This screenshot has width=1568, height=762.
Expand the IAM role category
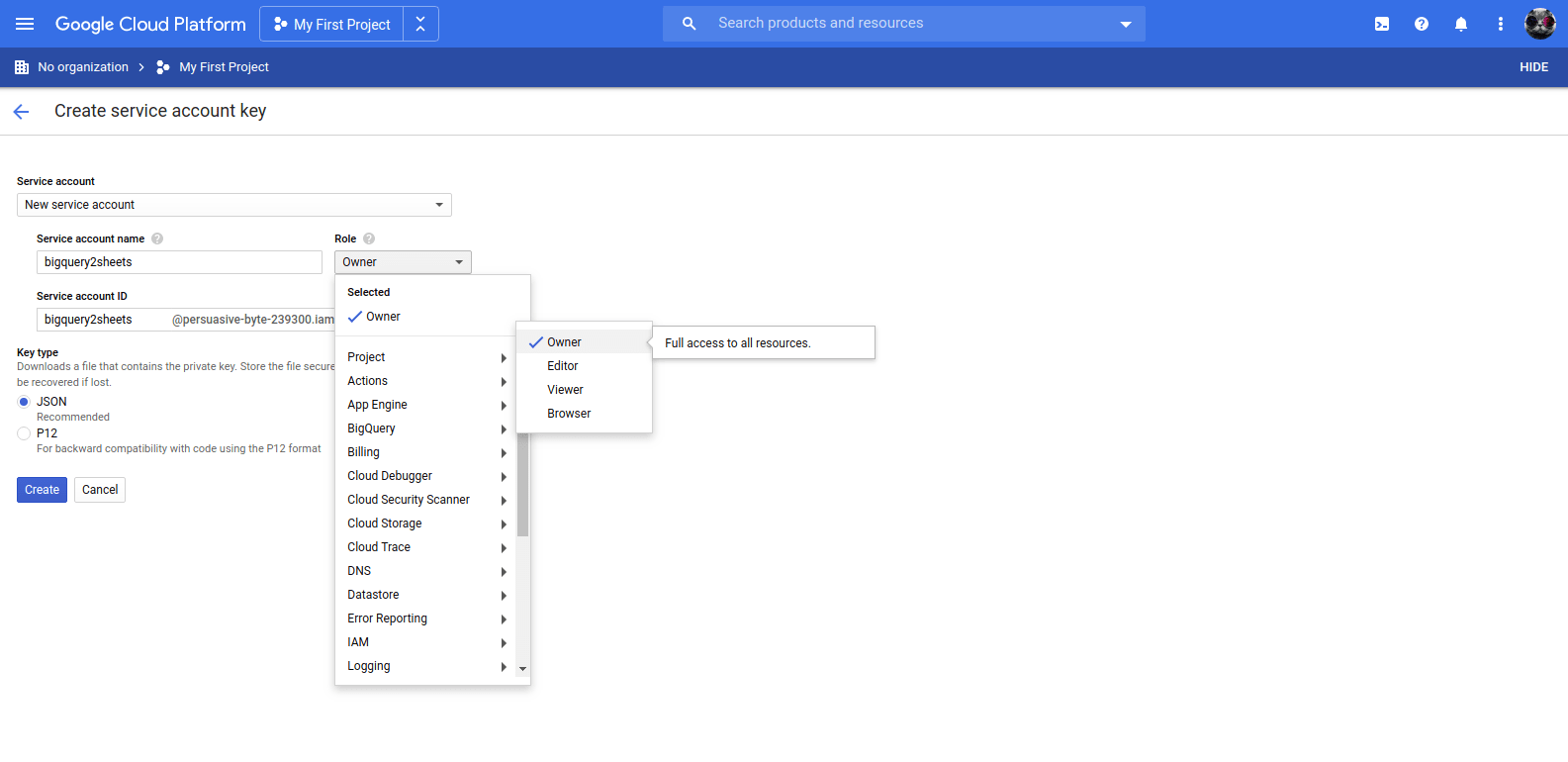[x=426, y=642]
